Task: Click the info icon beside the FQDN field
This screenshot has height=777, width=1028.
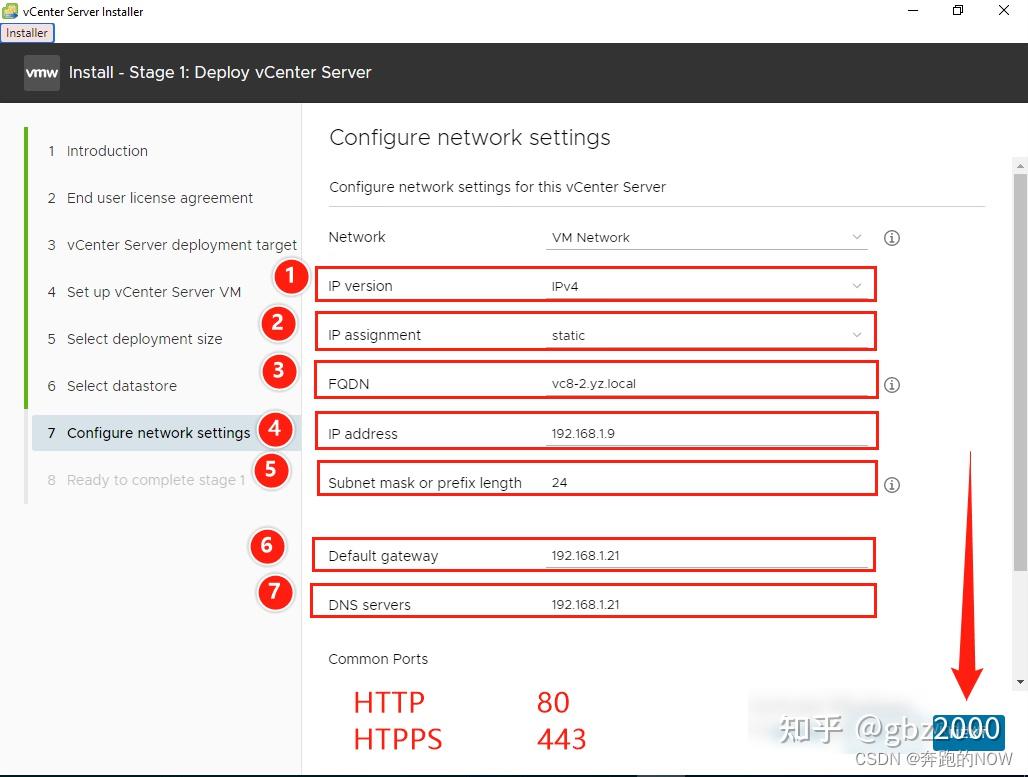Action: point(892,385)
